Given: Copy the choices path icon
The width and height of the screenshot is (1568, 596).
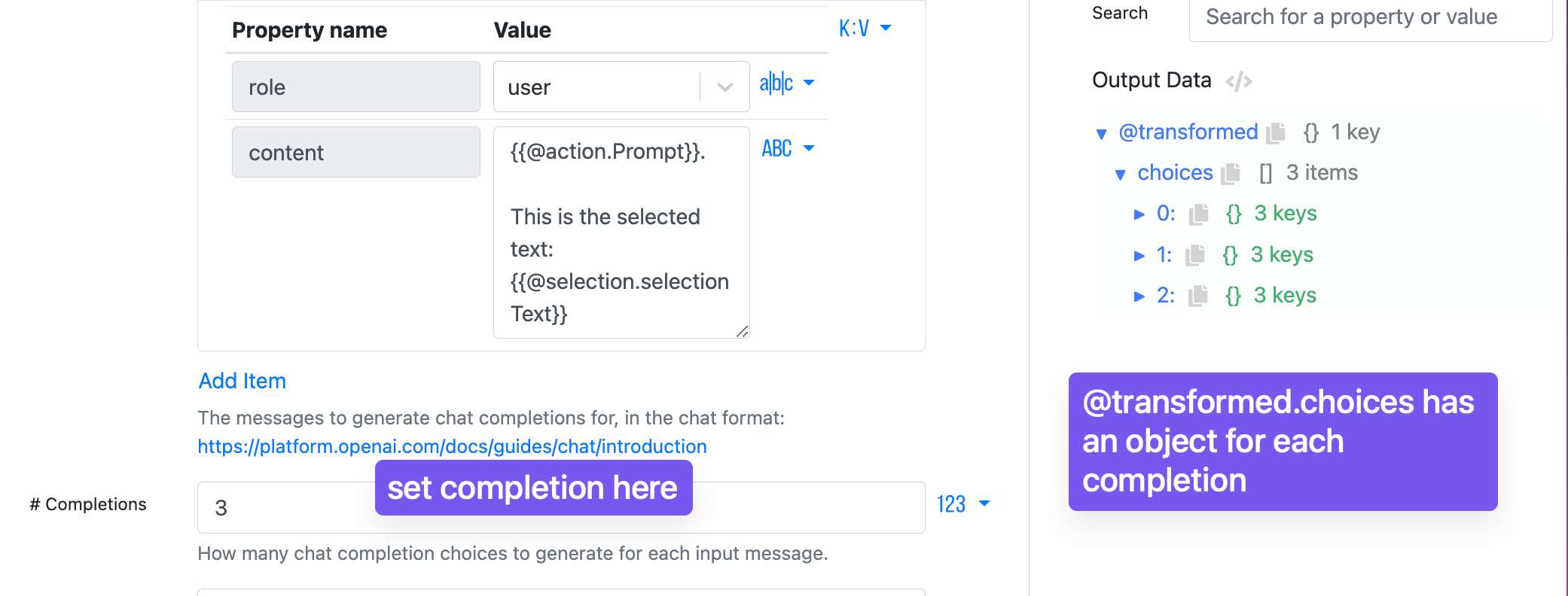Looking at the screenshot, I should pyautogui.click(x=1231, y=174).
